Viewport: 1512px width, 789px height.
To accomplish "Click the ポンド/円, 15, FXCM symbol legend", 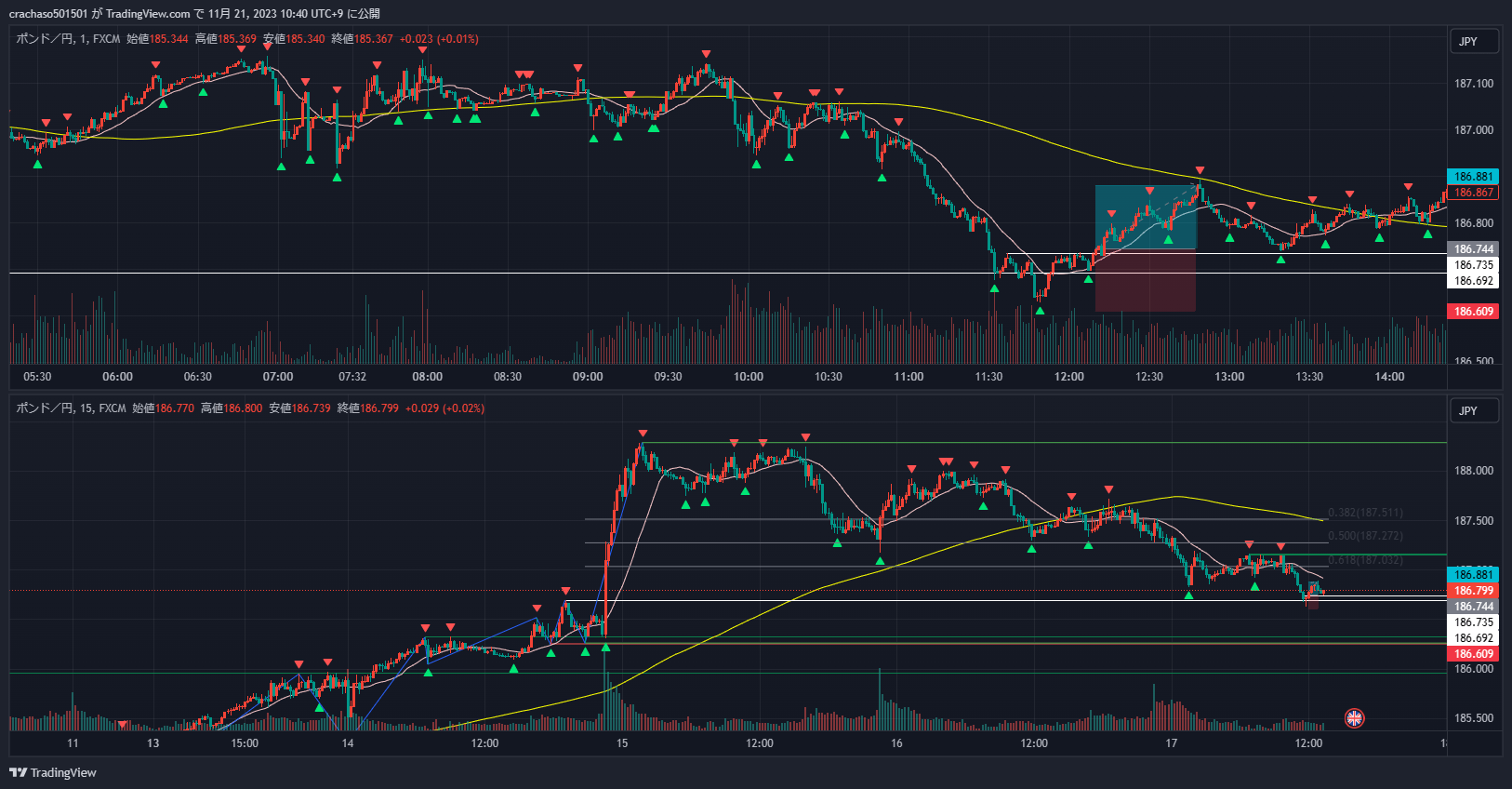I will (71, 408).
